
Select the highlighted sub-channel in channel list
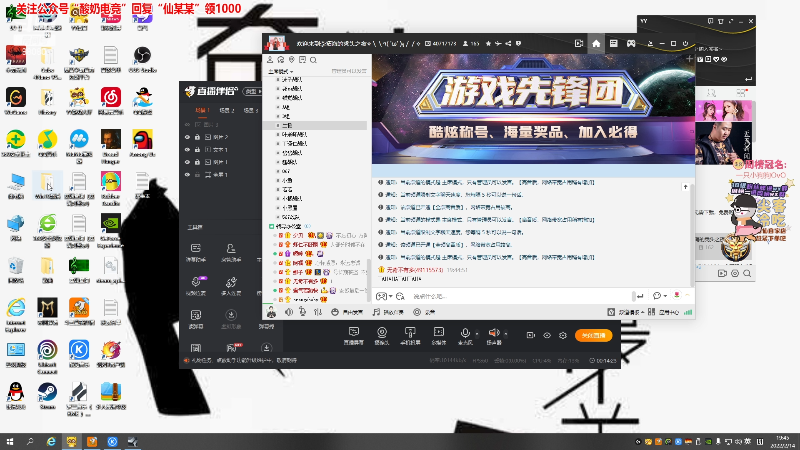pyautogui.click(x=315, y=125)
